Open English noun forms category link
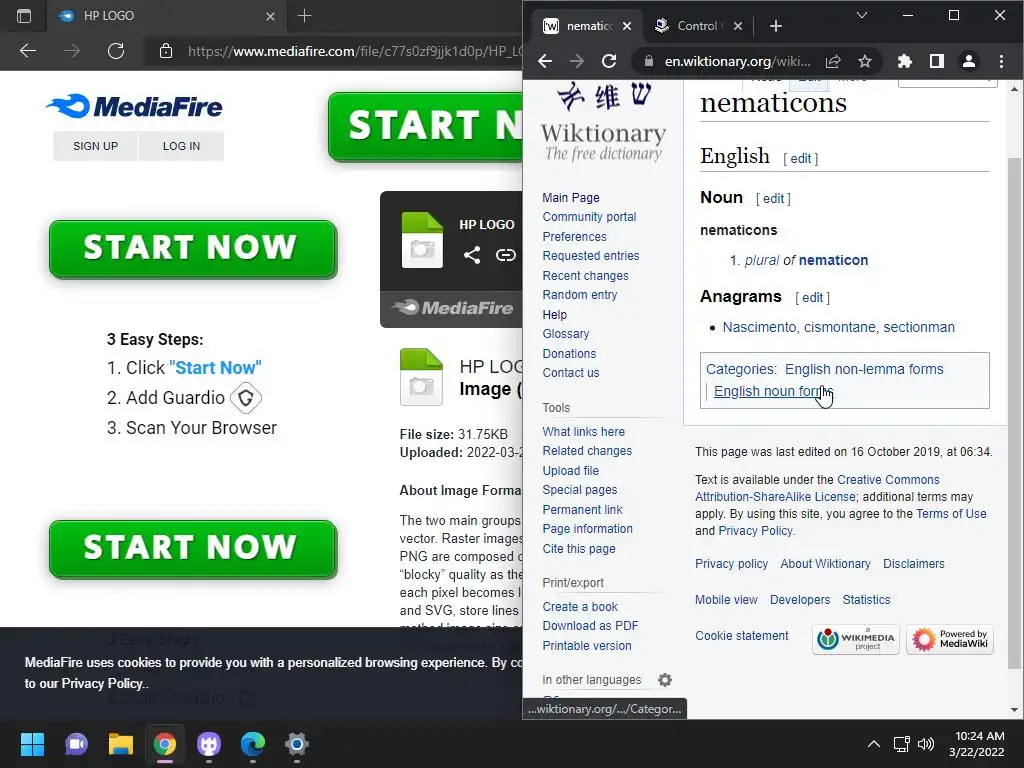Screen dimensions: 1024x768 [773, 391]
